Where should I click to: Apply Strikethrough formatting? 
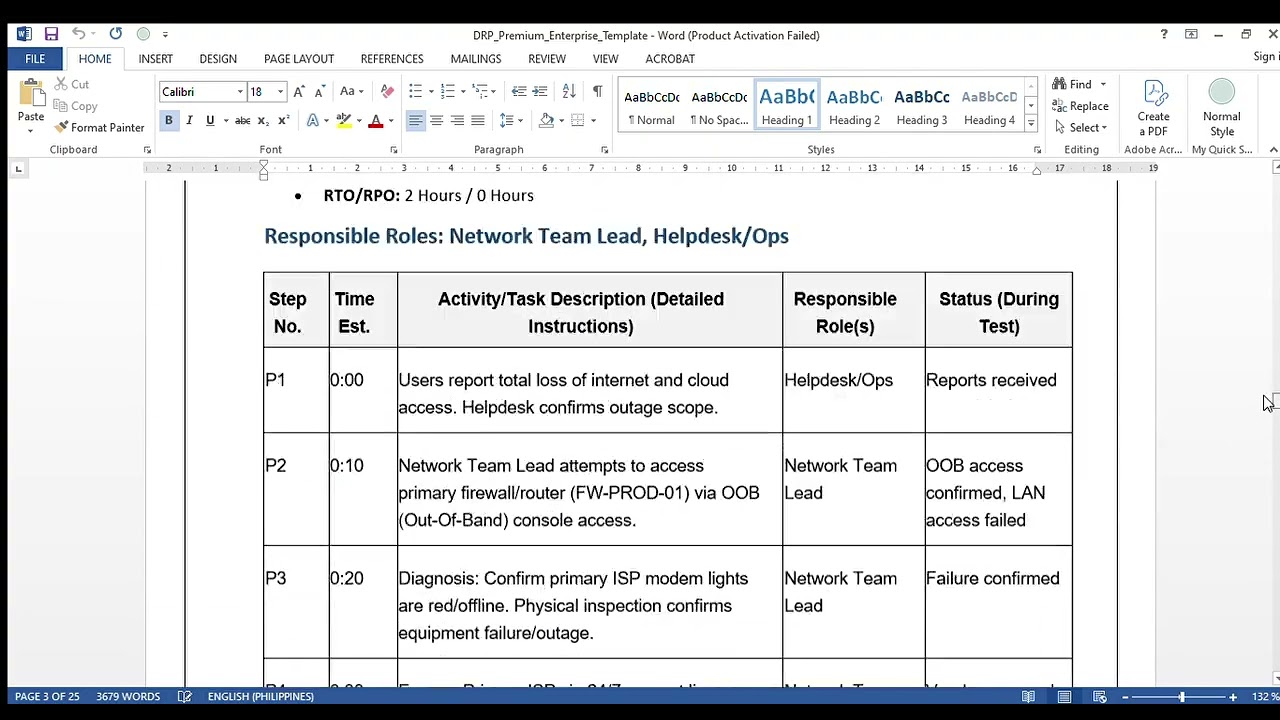coord(242,121)
